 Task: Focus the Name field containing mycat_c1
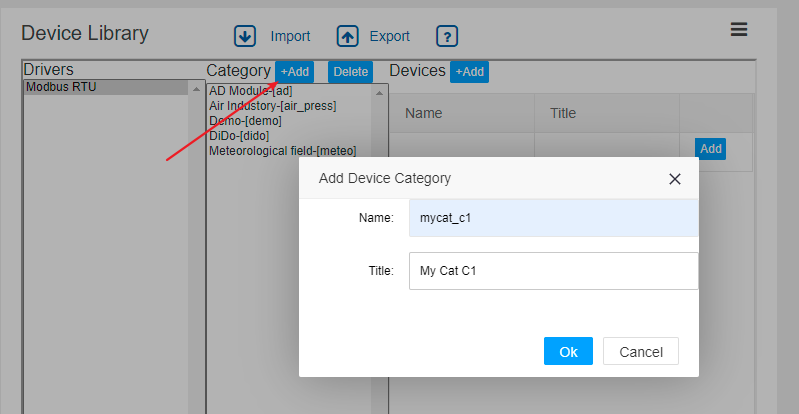[x=553, y=218]
